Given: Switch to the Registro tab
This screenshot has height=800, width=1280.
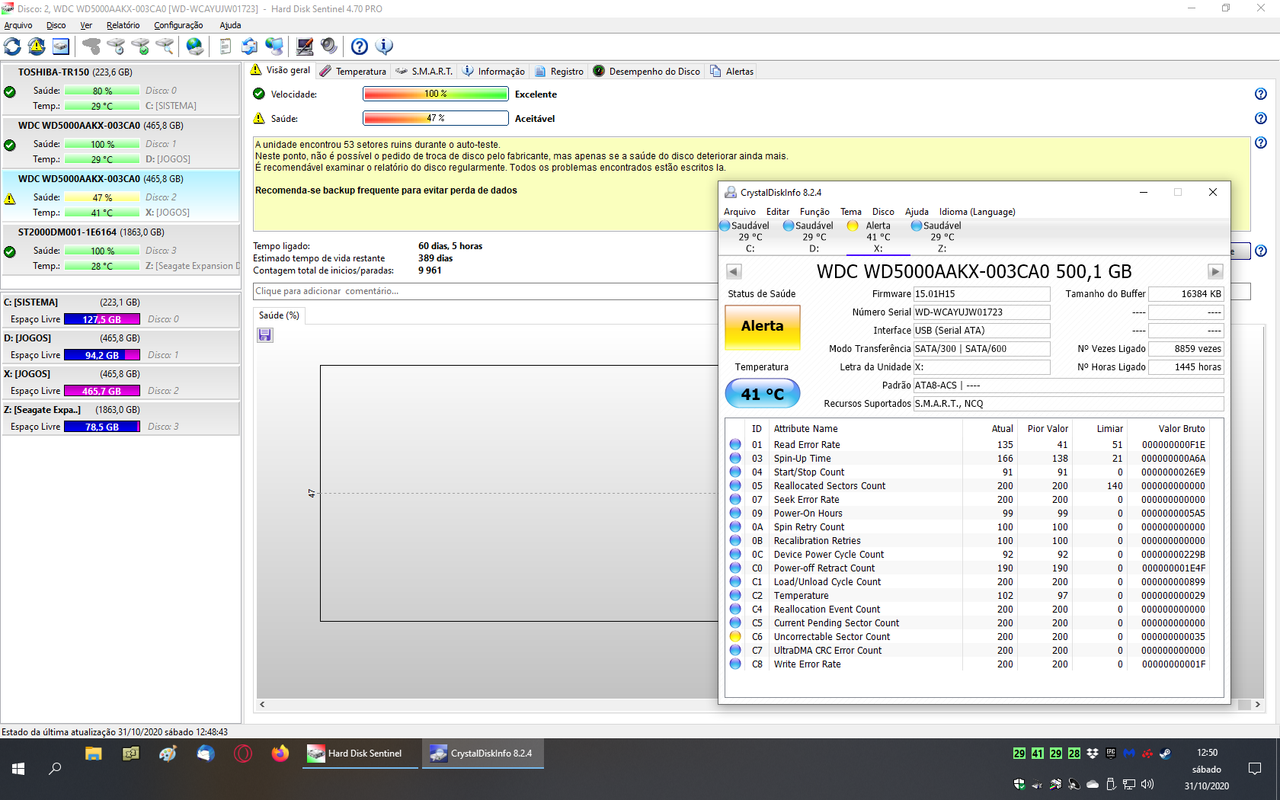Looking at the screenshot, I should click(x=560, y=71).
